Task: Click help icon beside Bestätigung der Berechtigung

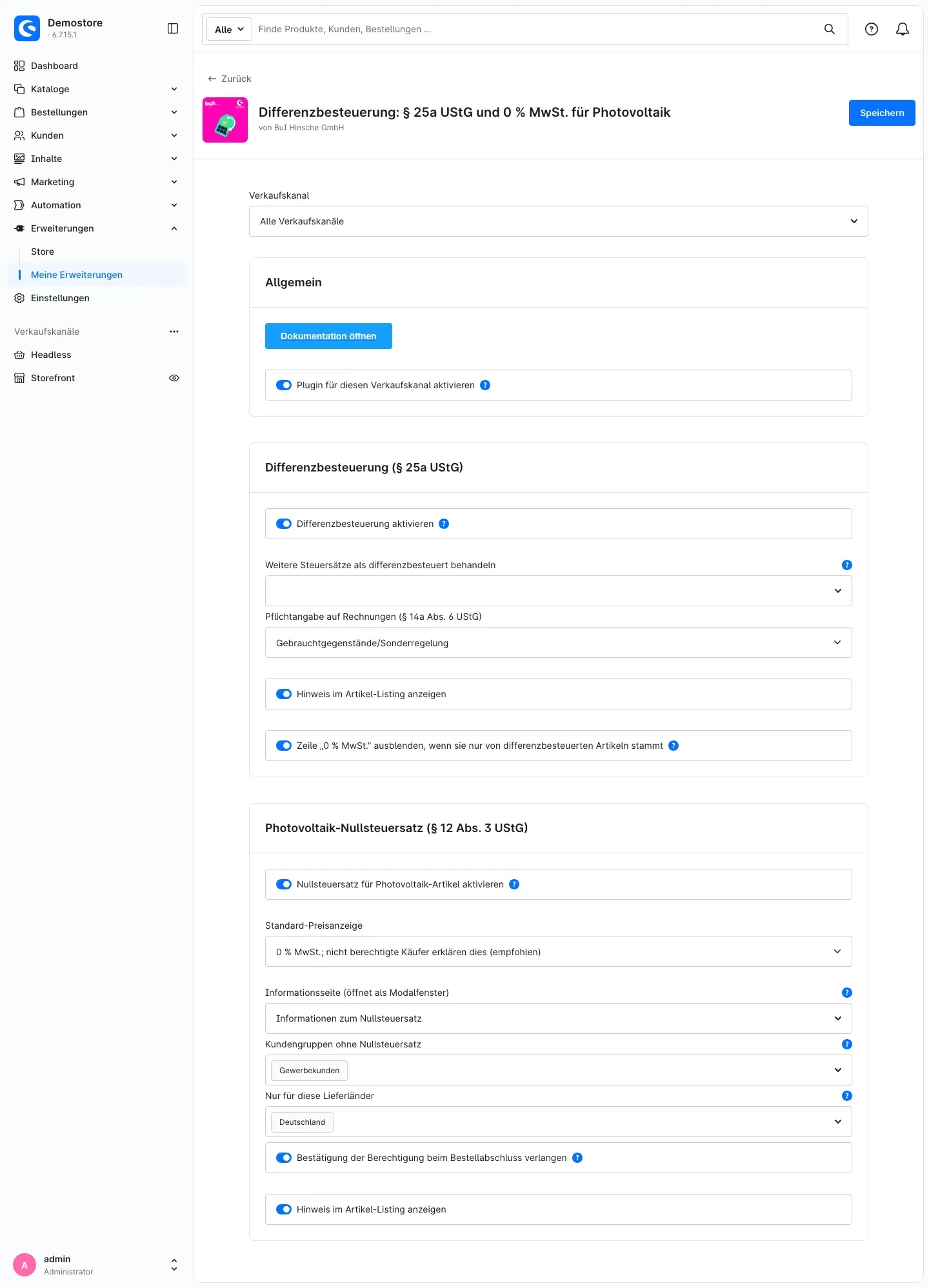Action: pos(577,1158)
